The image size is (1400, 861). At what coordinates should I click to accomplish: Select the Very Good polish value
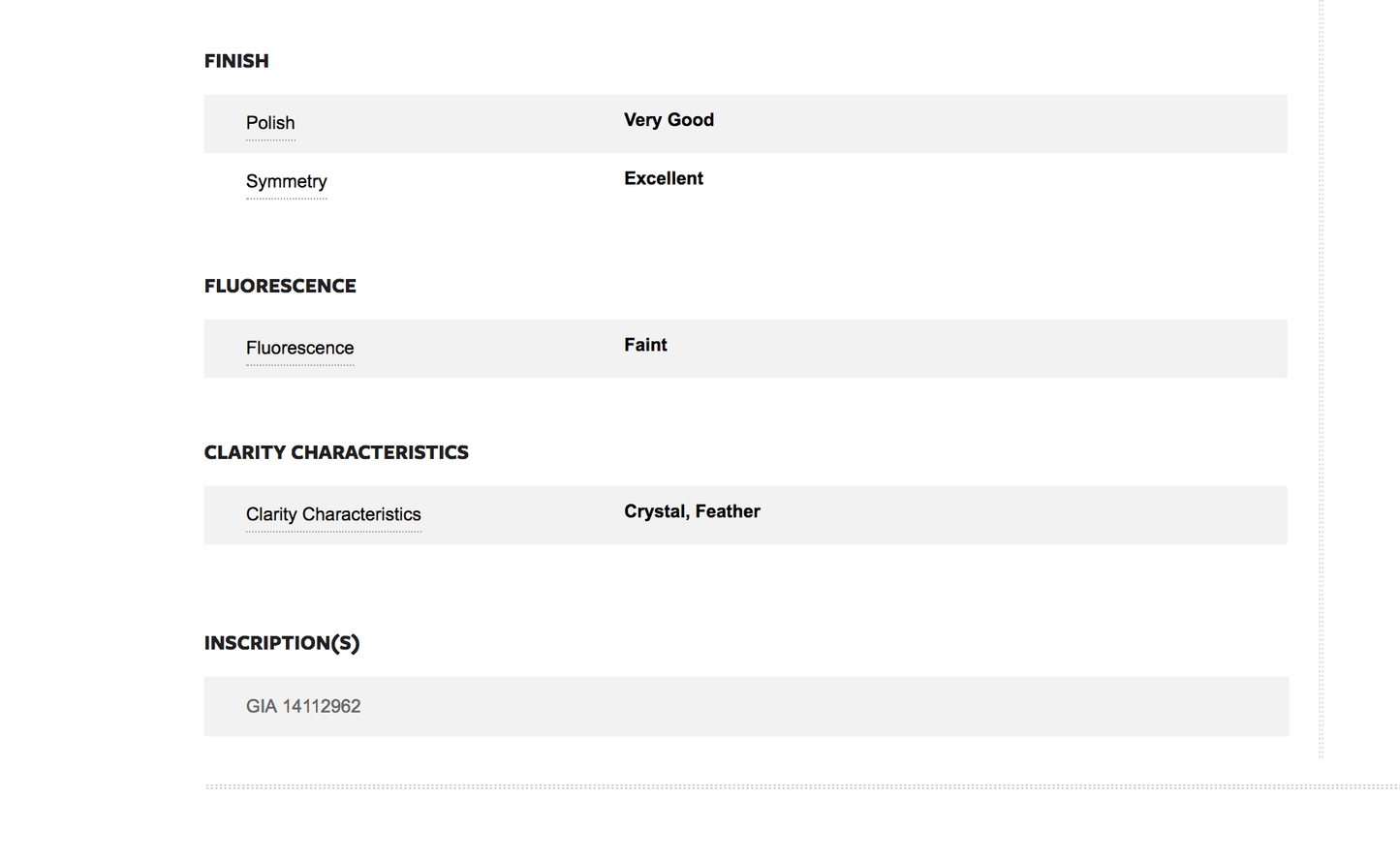tap(669, 120)
